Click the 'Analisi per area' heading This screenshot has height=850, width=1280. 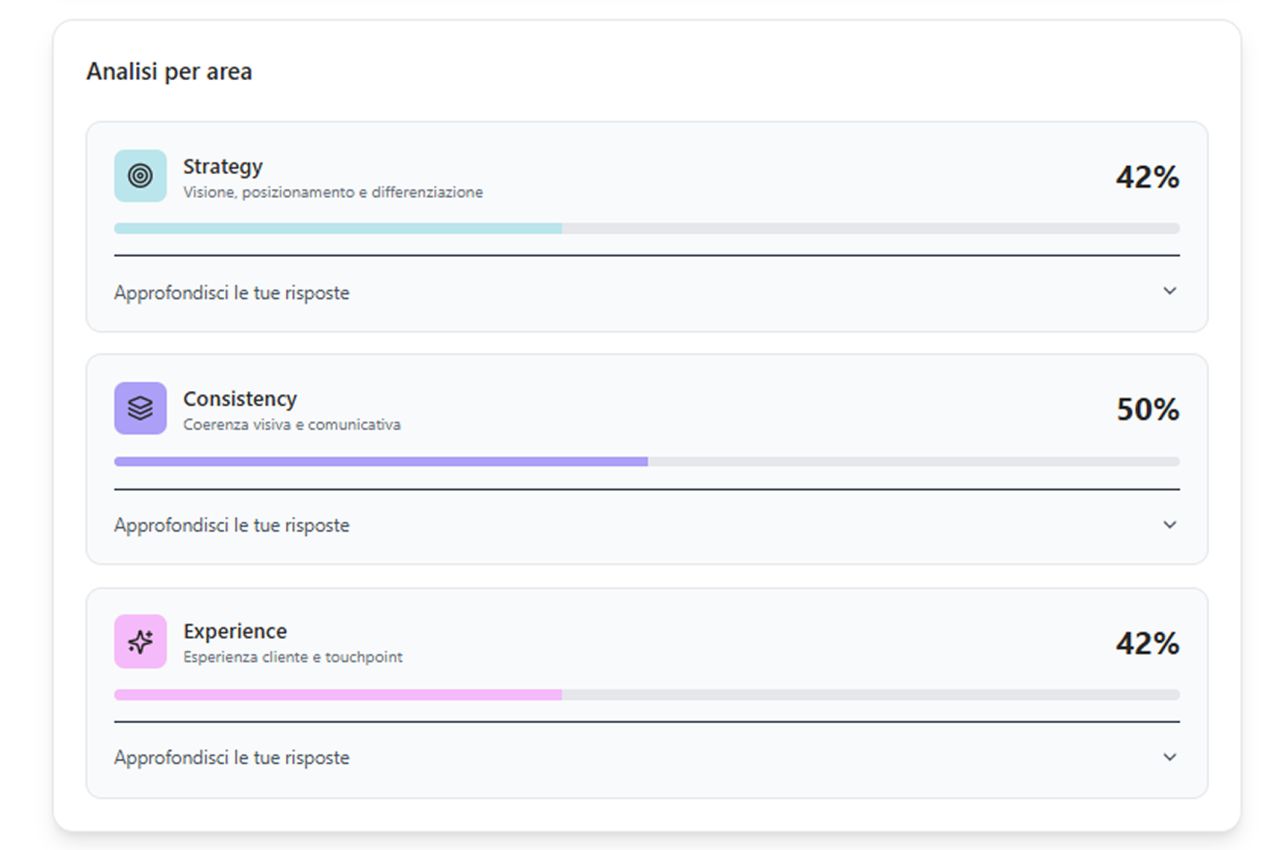tap(169, 72)
